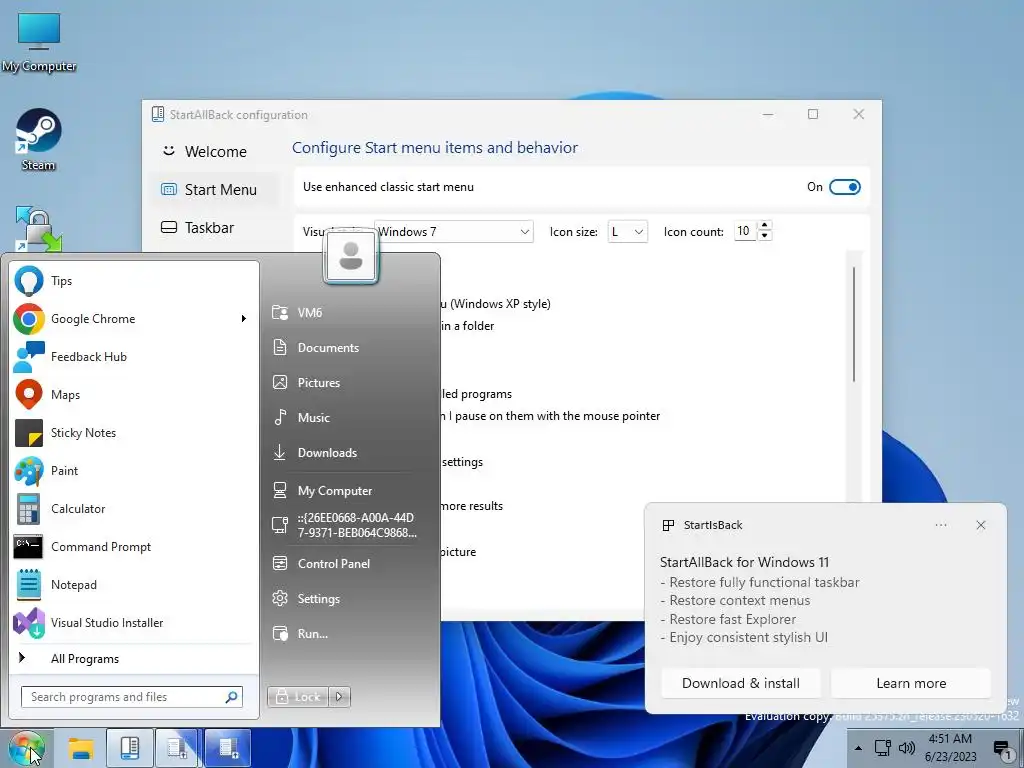The image size is (1024, 768).
Task: Open VM6 user folder
Action: pyautogui.click(x=349, y=312)
